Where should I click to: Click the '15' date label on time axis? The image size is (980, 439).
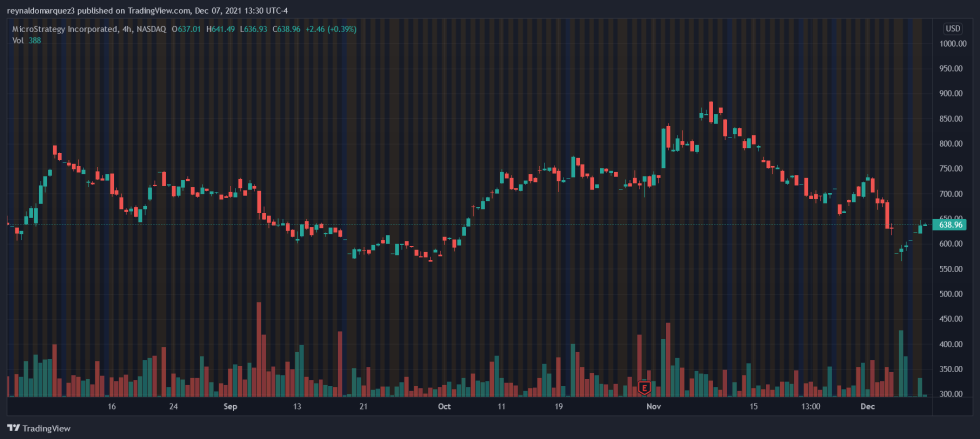click(x=754, y=407)
